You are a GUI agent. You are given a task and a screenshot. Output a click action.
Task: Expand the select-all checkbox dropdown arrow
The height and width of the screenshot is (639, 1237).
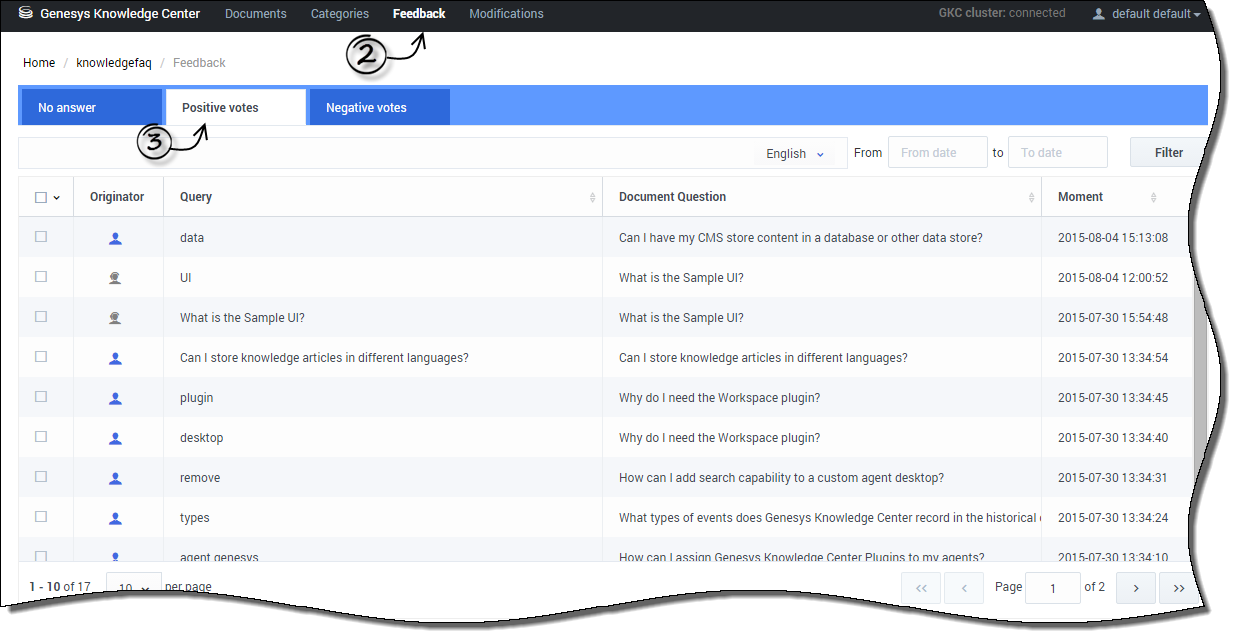tap(56, 198)
